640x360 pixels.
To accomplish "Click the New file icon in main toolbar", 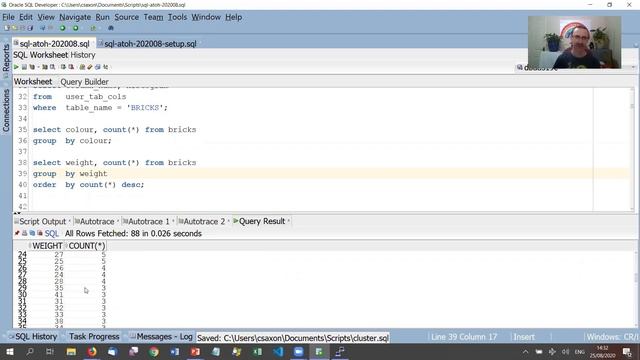I will tap(7, 28).
